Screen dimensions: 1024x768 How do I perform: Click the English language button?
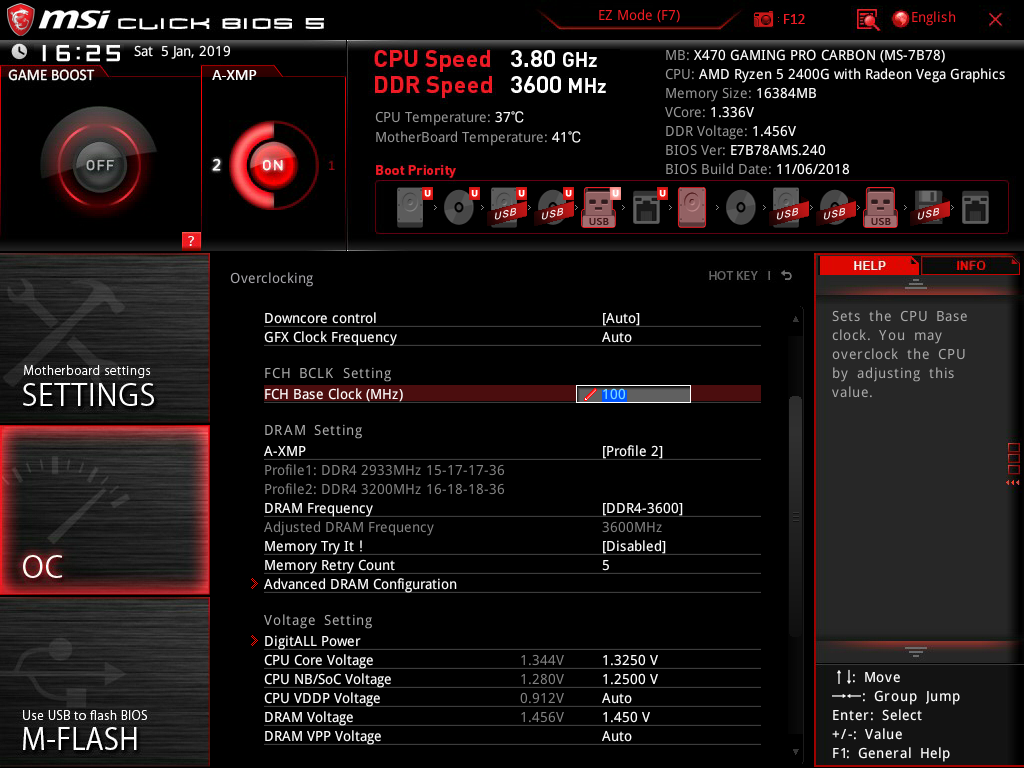[933, 18]
